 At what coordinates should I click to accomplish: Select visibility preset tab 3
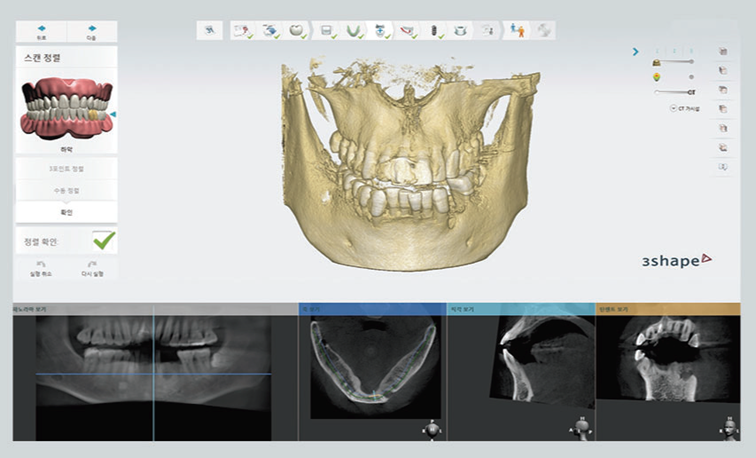[x=691, y=51]
